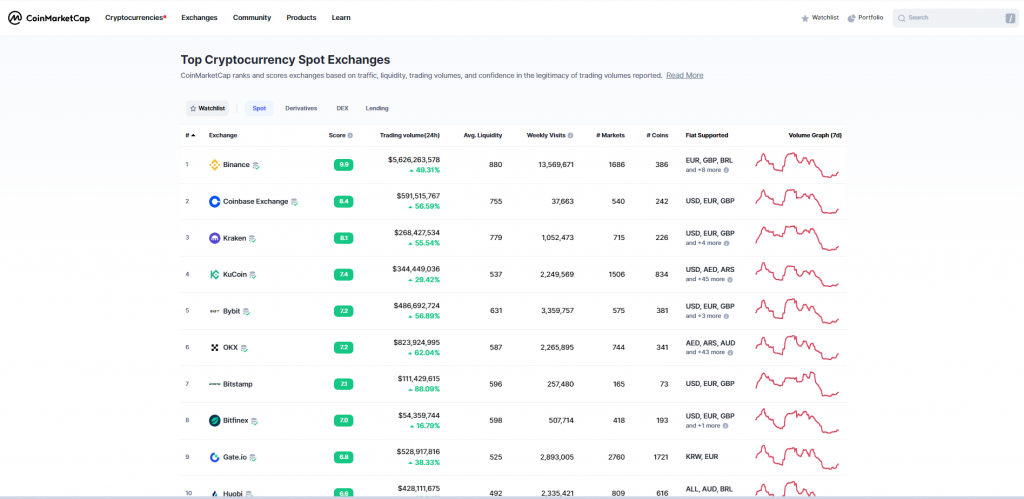Click the reserves badge next to Kraken

[x=252, y=238]
